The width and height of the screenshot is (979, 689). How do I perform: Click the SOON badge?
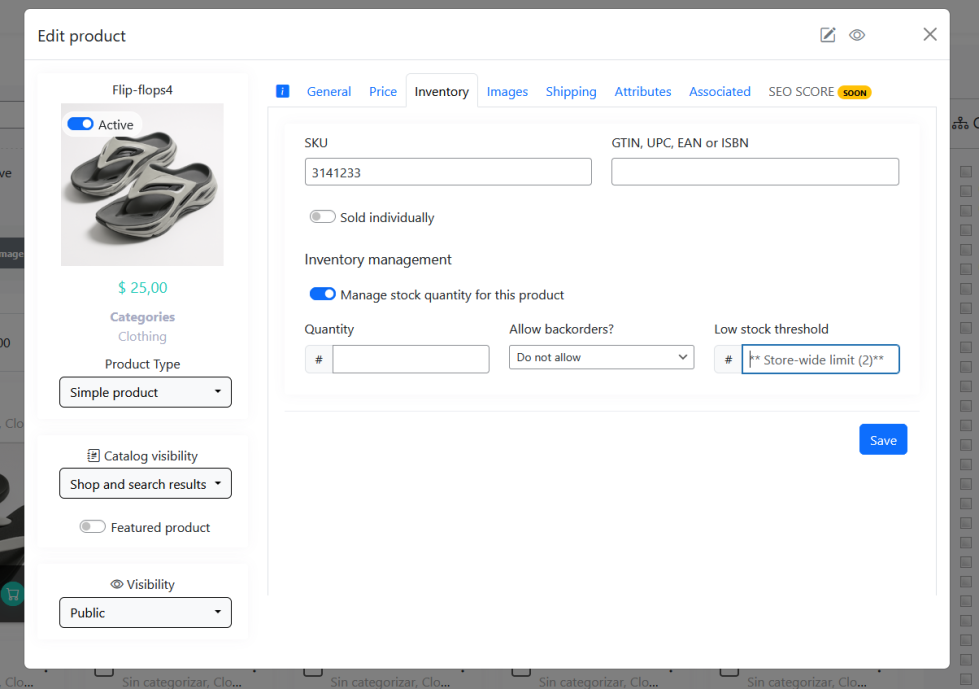pyautogui.click(x=854, y=92)
